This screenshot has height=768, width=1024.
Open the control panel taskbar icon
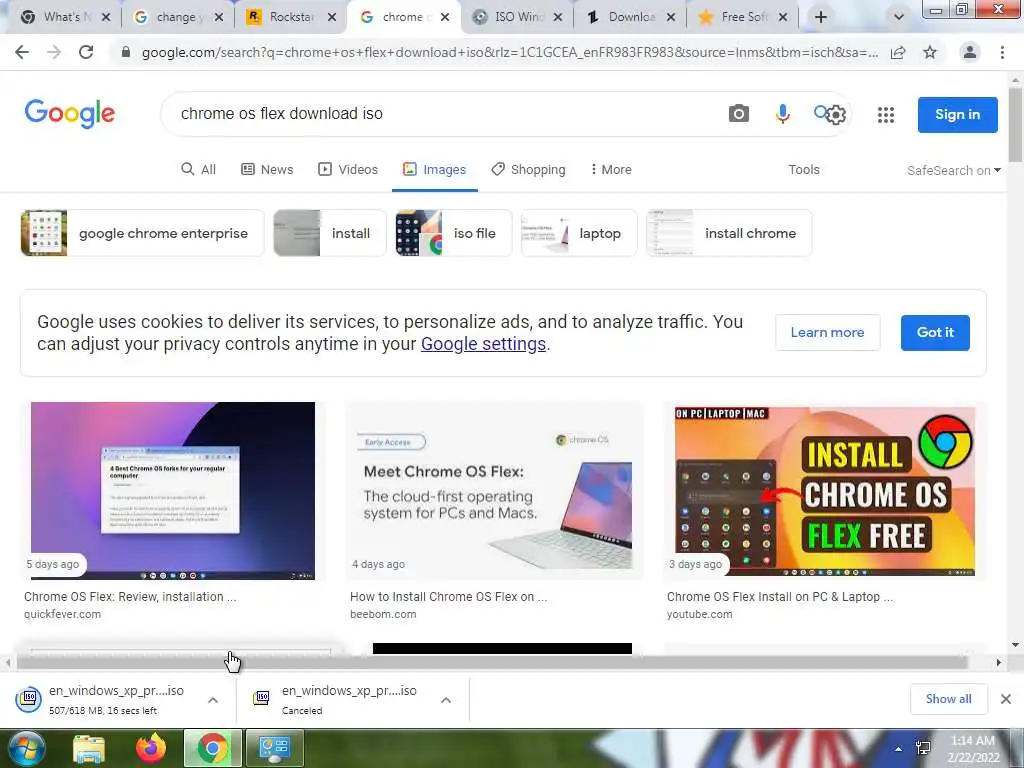pos(274,748)
